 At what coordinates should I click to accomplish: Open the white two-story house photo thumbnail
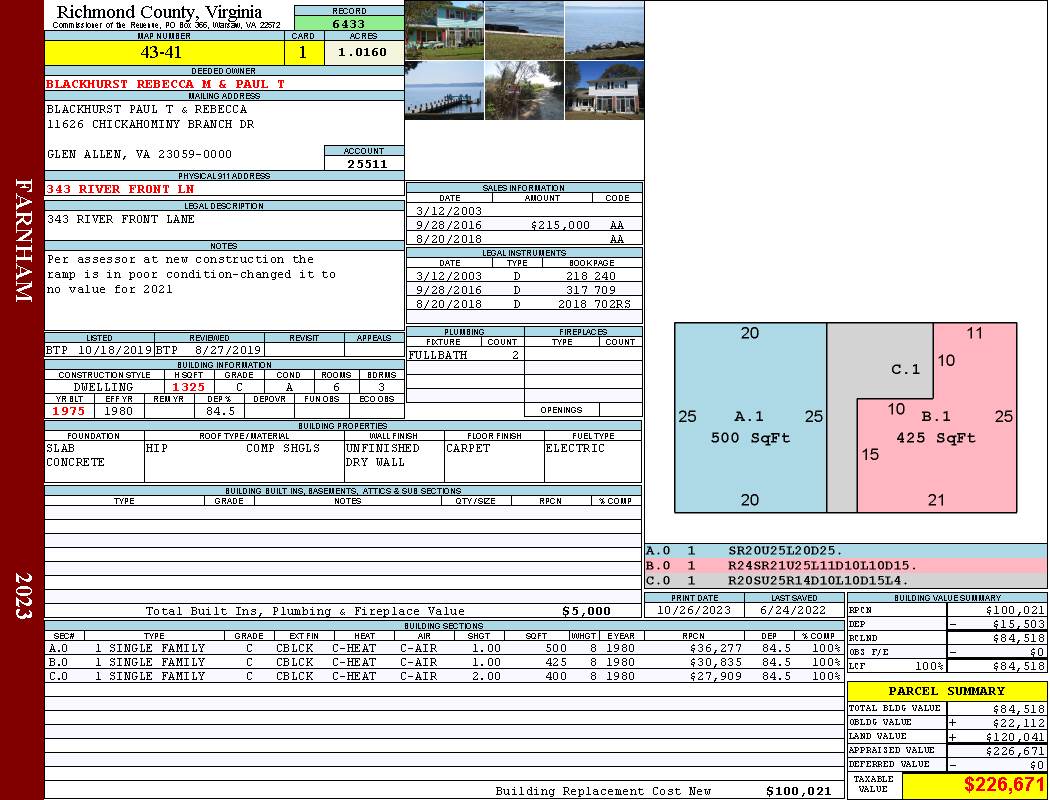pyautogui.click(x=604, y=90)
